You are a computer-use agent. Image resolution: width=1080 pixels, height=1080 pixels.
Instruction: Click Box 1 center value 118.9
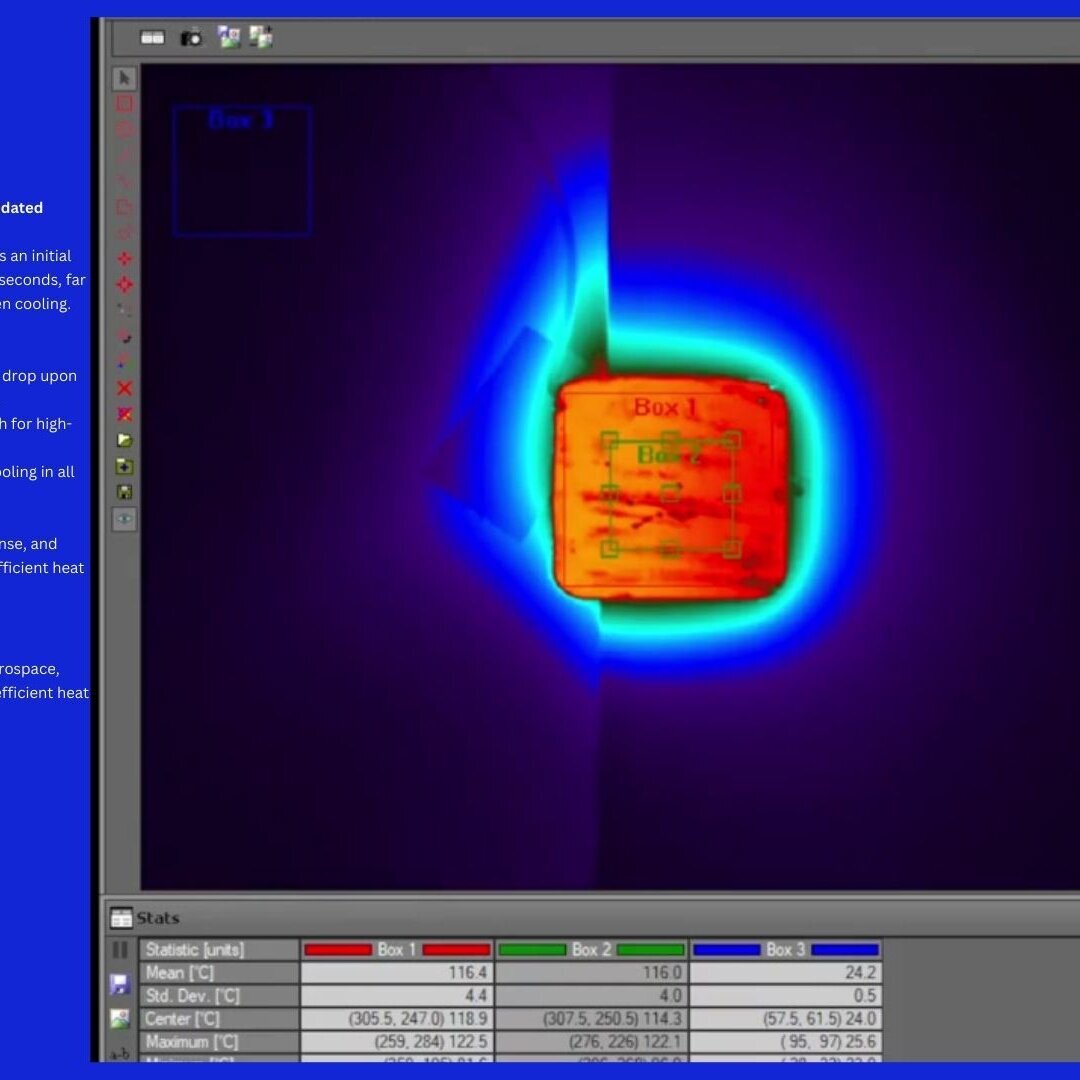click(397, 1019)
